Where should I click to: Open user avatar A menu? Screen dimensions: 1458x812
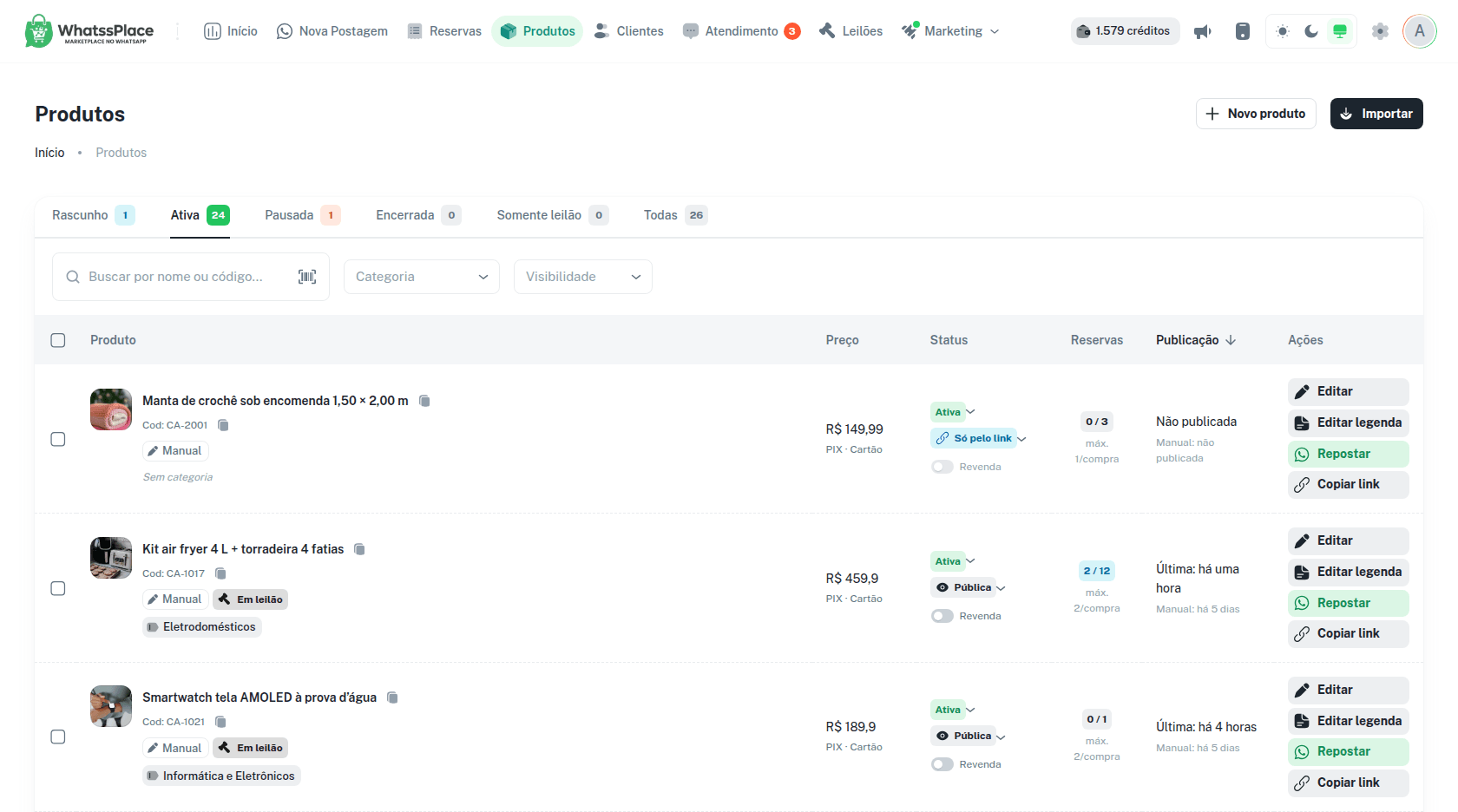[1420, 31]
